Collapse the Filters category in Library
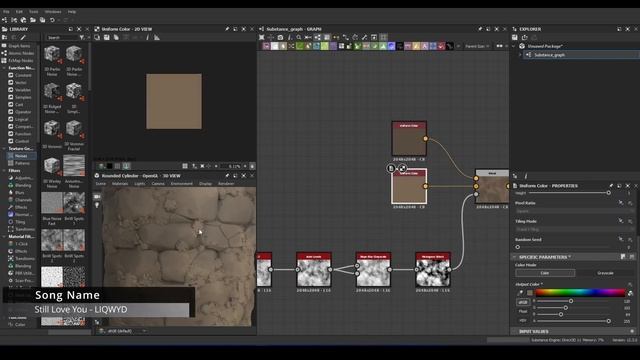Screen dimensions: 640x360 [x=4, y=171]
